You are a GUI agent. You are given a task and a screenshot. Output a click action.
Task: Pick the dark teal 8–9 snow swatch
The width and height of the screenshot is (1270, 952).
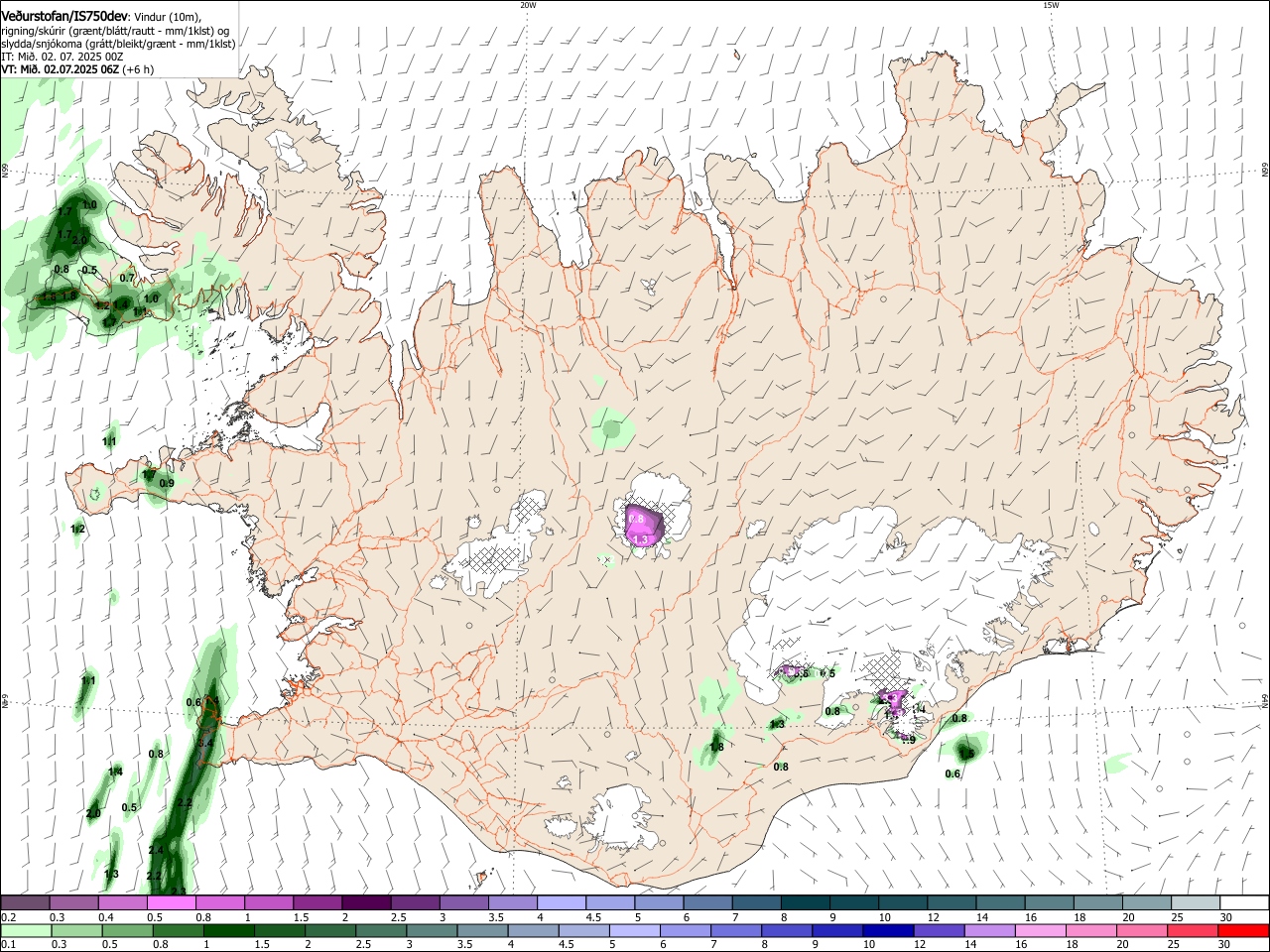pos(805,902)
